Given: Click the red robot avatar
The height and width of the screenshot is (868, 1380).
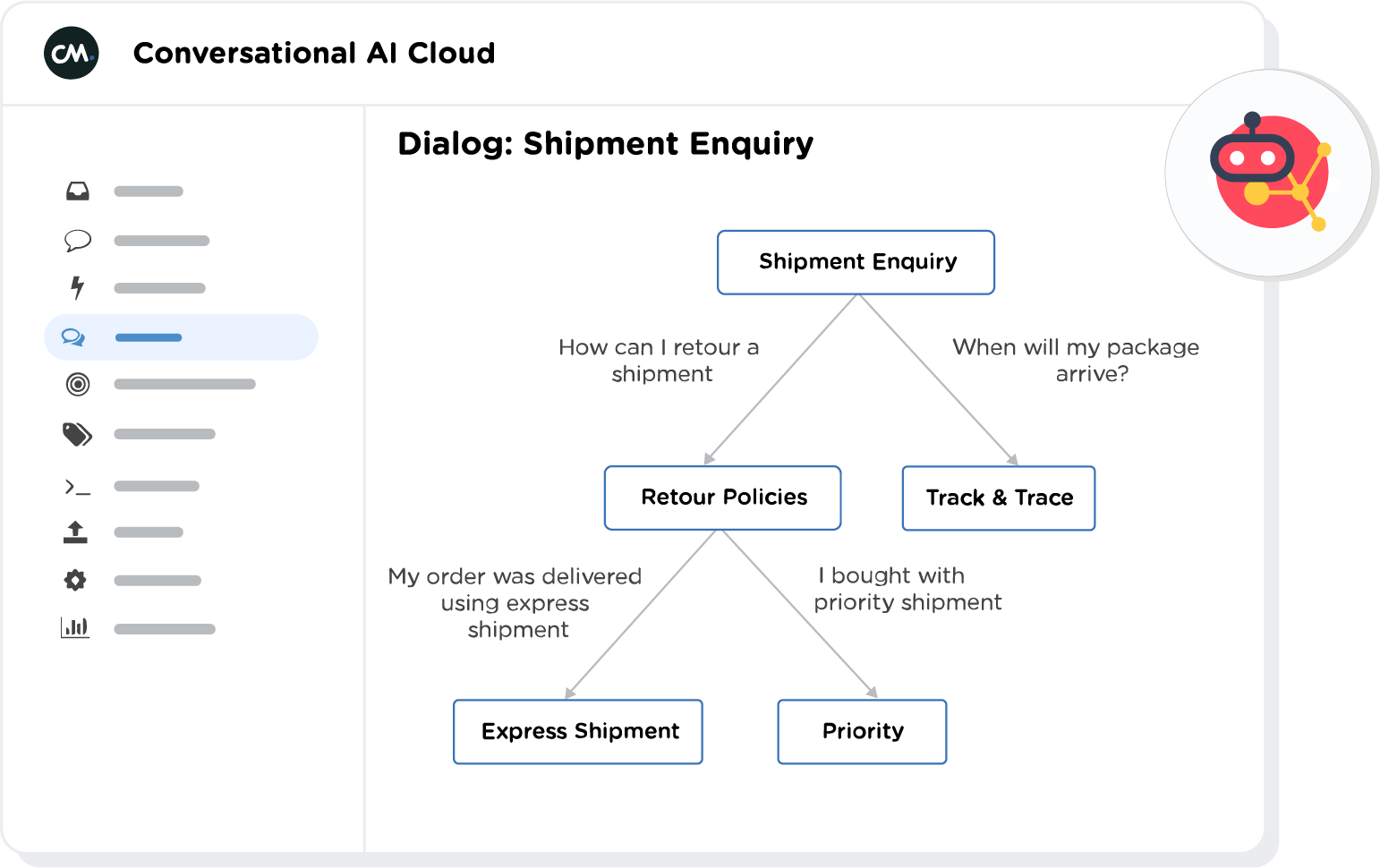Looking at the screenshot, I should tap(1269, 173).
